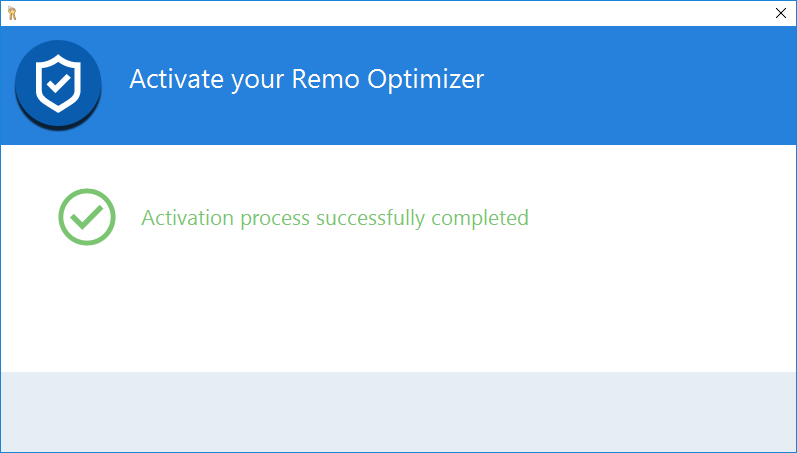Click the white checkmark inside the shield

click(x=58, y=84)
